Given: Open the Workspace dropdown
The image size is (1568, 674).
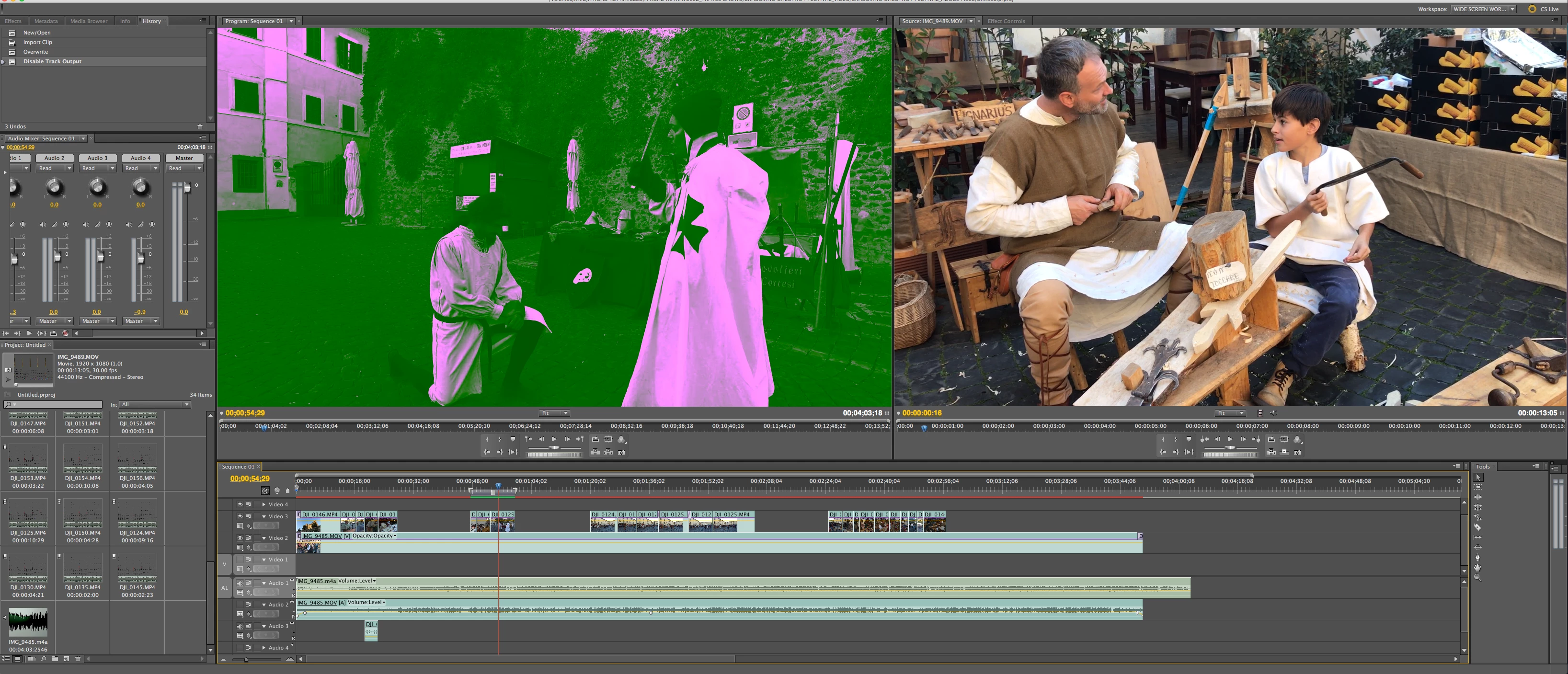Looking at the screenshot, I should 1484,9.
